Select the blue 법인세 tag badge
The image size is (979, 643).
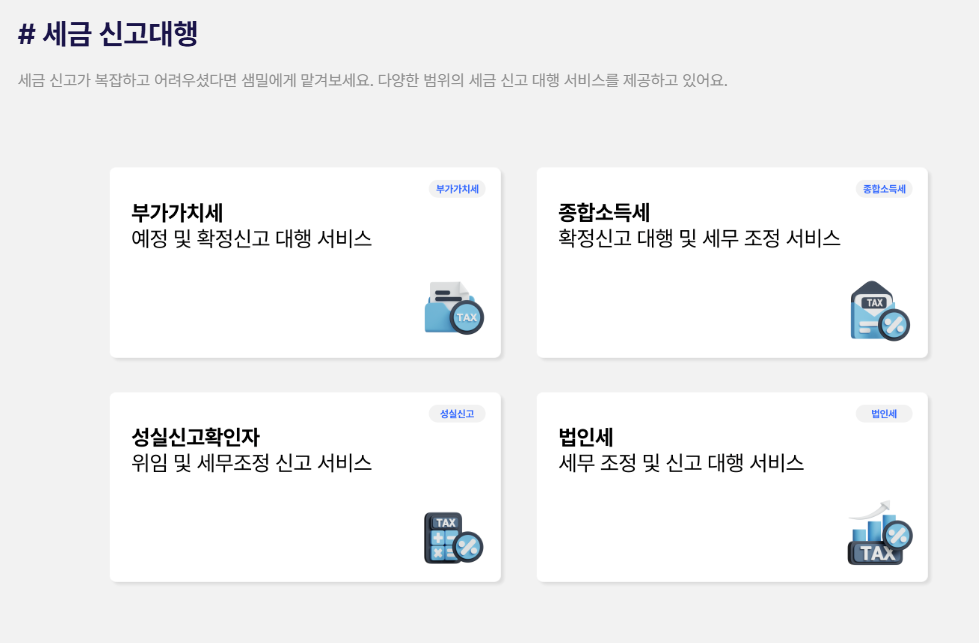click(884, 414)
